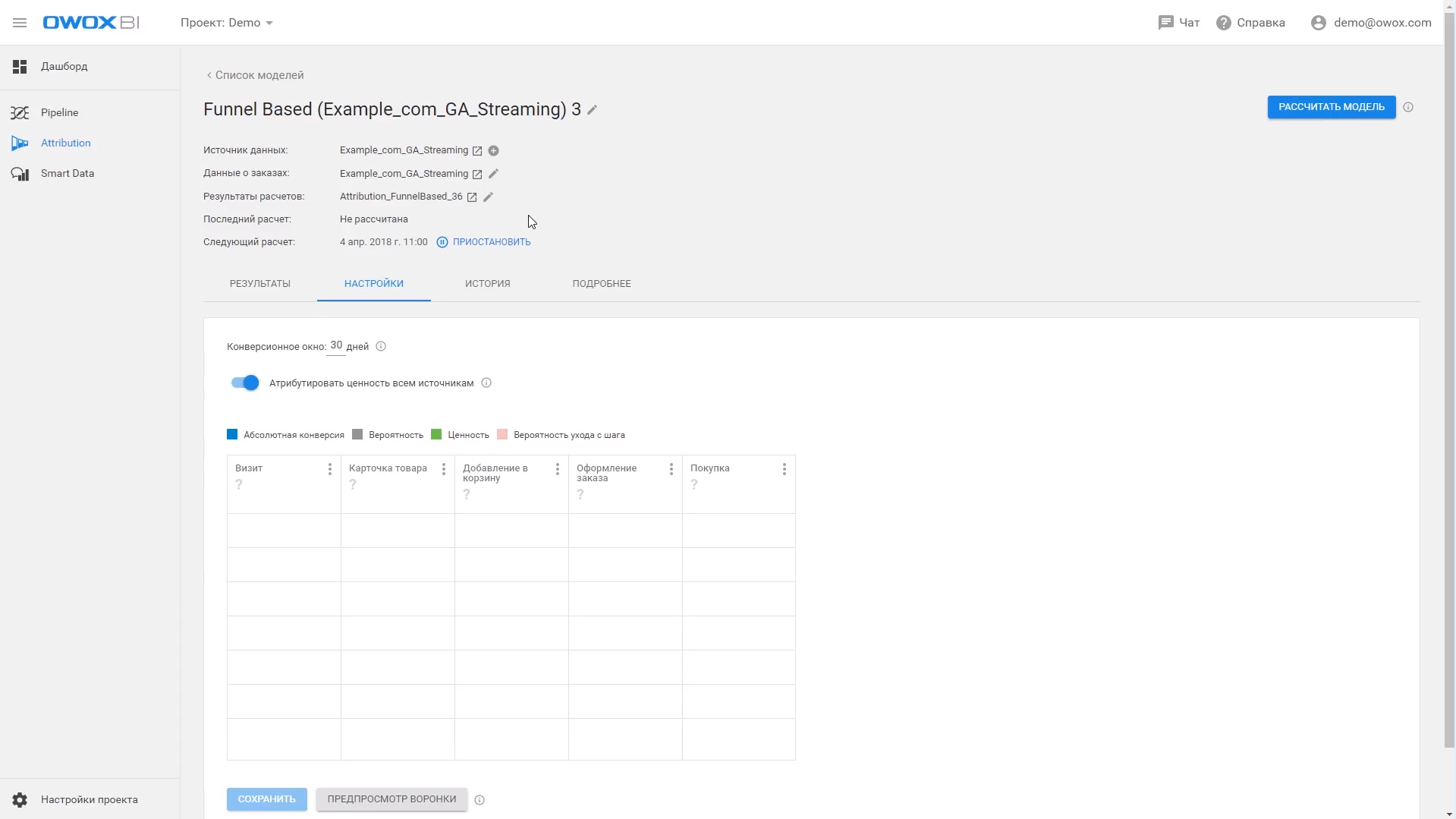
Task: Switch to the Результаты tab
Action: pos(259,284)
